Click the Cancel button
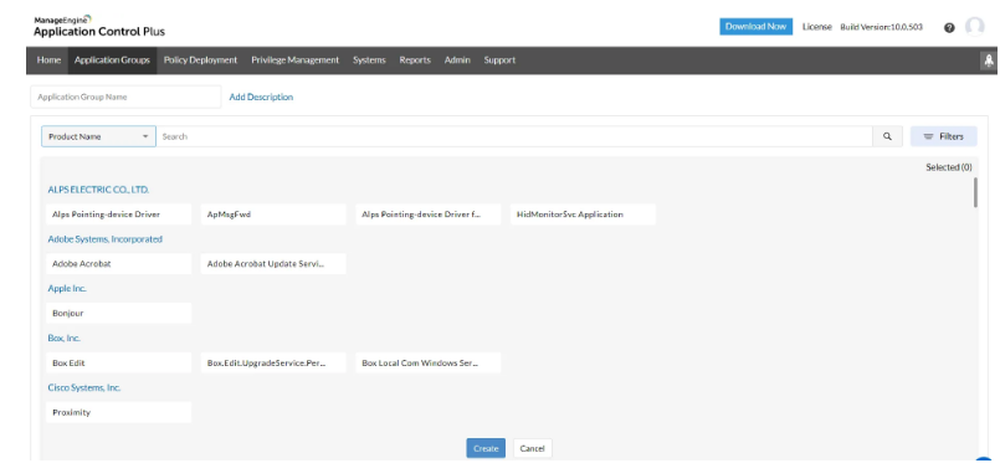Image resolution: width=1000 pixels, height=475 pixels. tap(533, 448)
